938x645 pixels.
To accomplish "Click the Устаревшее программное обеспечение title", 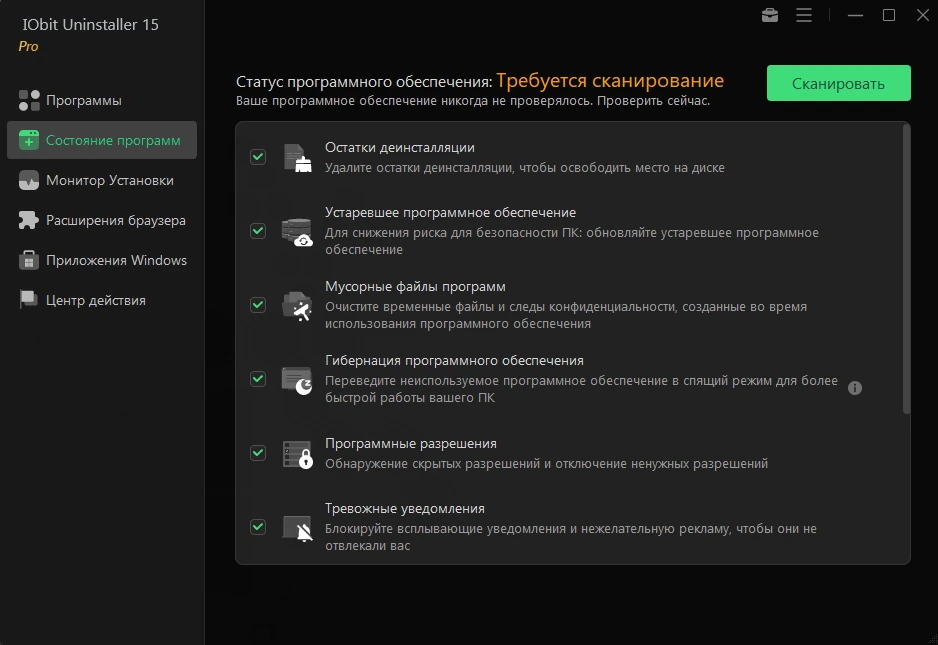I will (450, 212).
